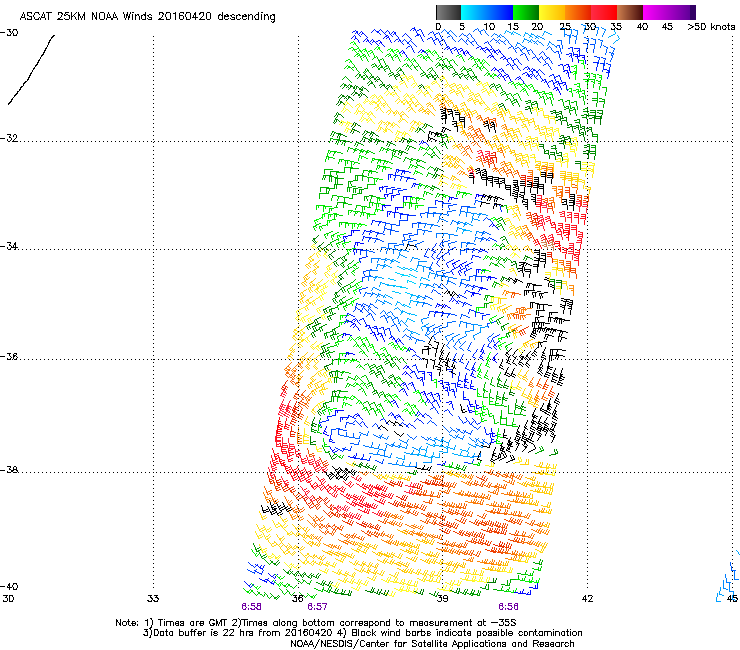This screenshot has width=740, height=650.
Task: Click the '-38' latitude axis label
Action: coord(9,470)
